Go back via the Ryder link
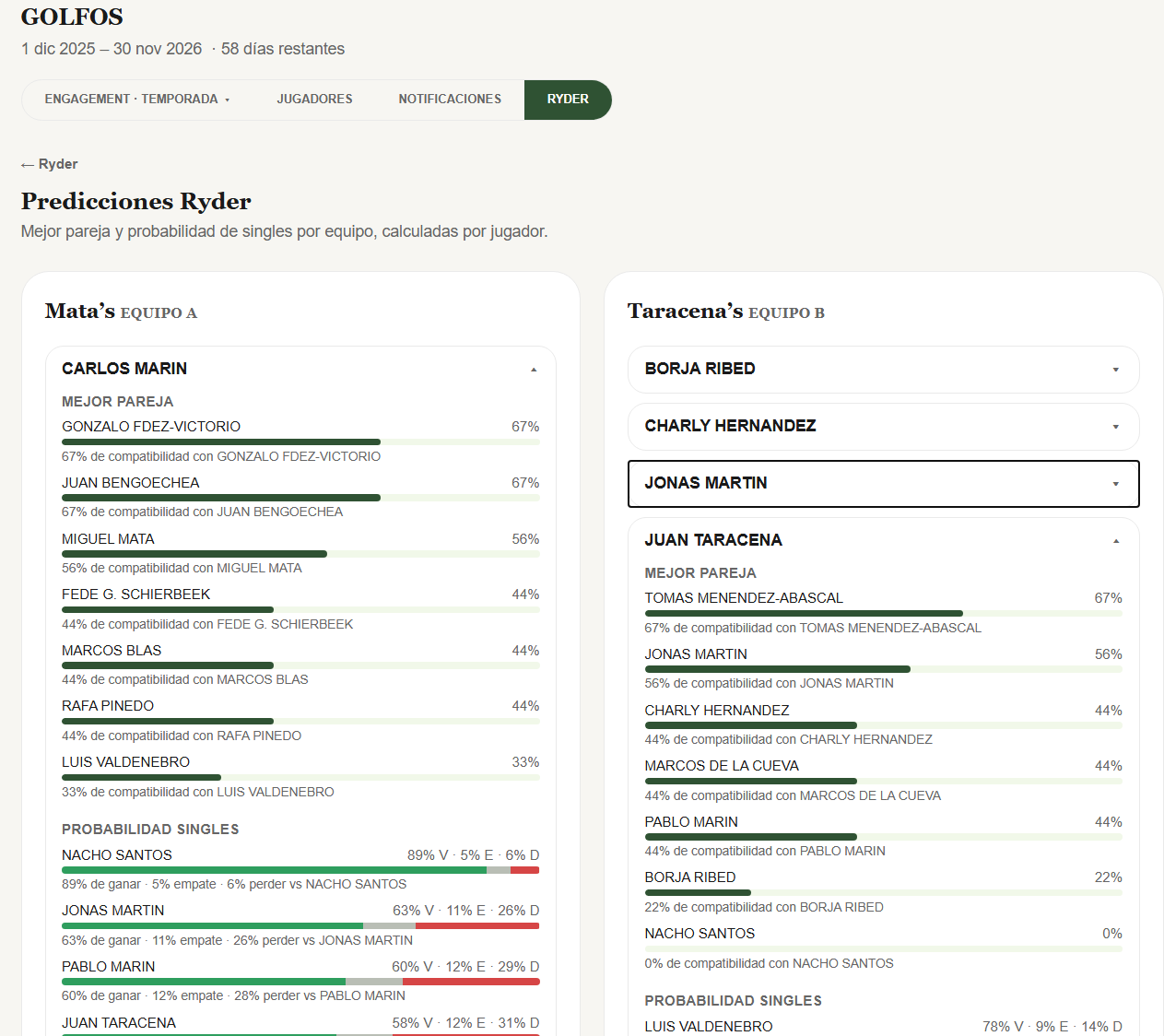The width and height of the screenshot is (1164, 1036). pos(50,164)
